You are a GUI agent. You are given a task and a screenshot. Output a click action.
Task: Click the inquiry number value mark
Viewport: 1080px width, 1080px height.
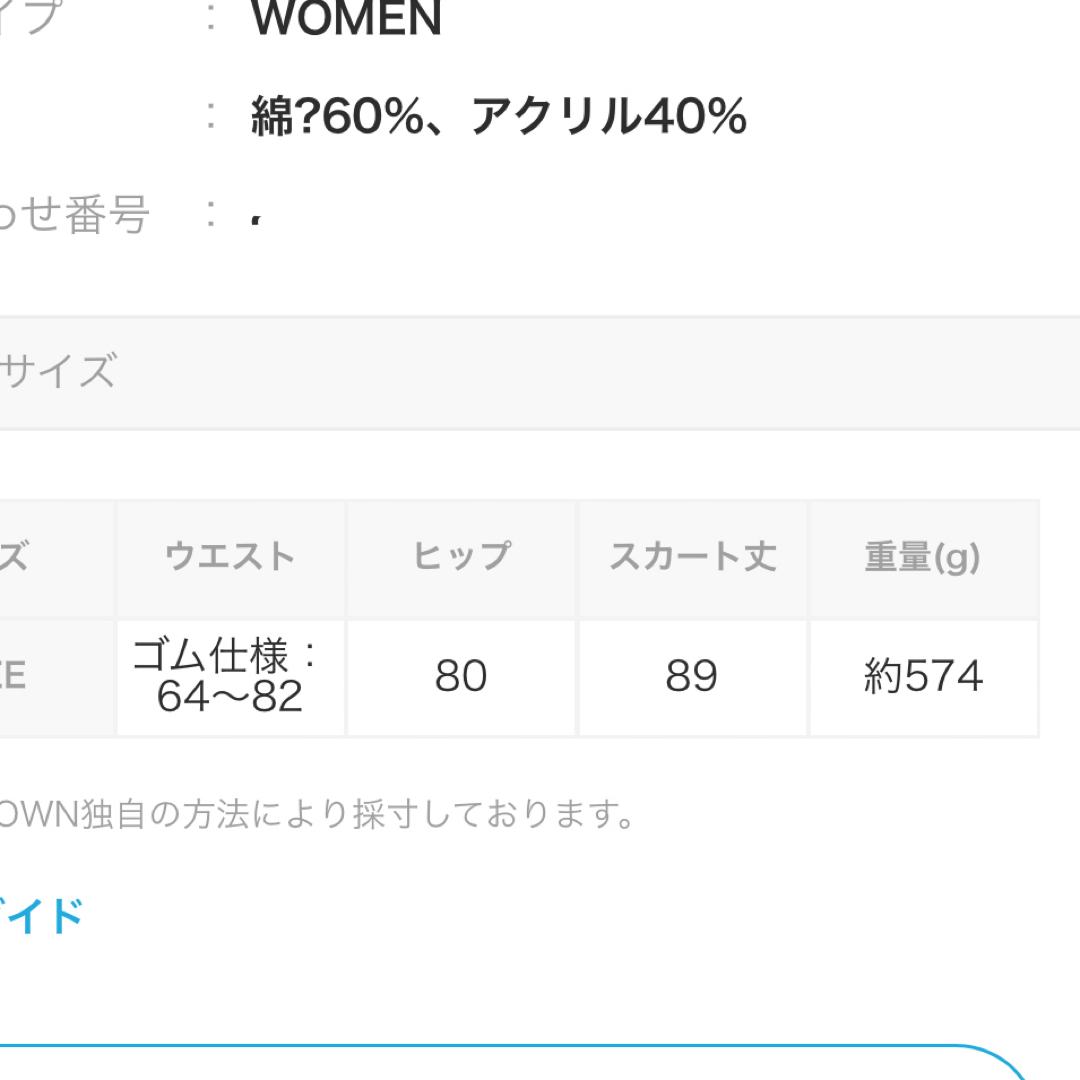(256, 221)
